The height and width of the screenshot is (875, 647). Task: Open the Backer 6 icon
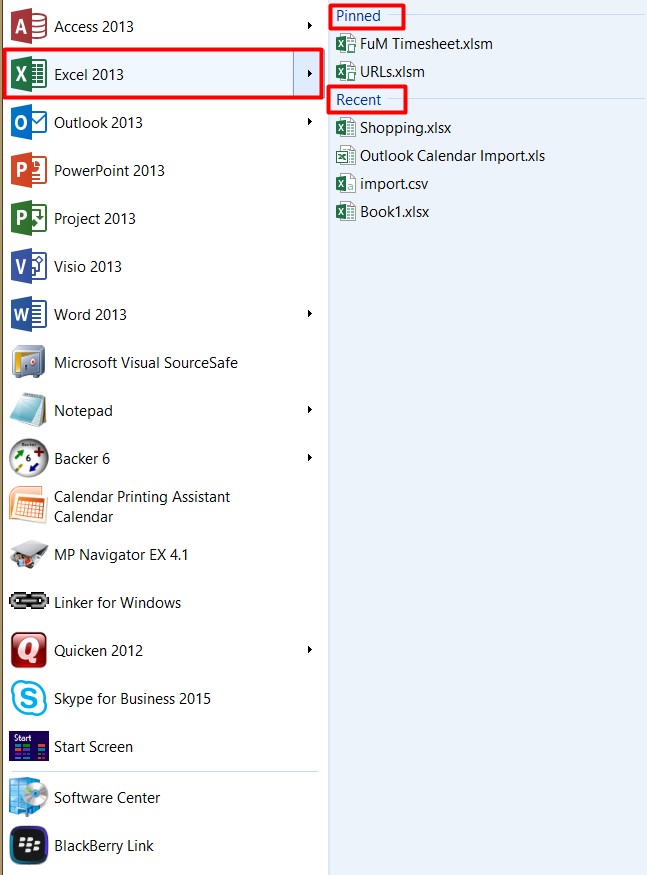click(28, 458)
